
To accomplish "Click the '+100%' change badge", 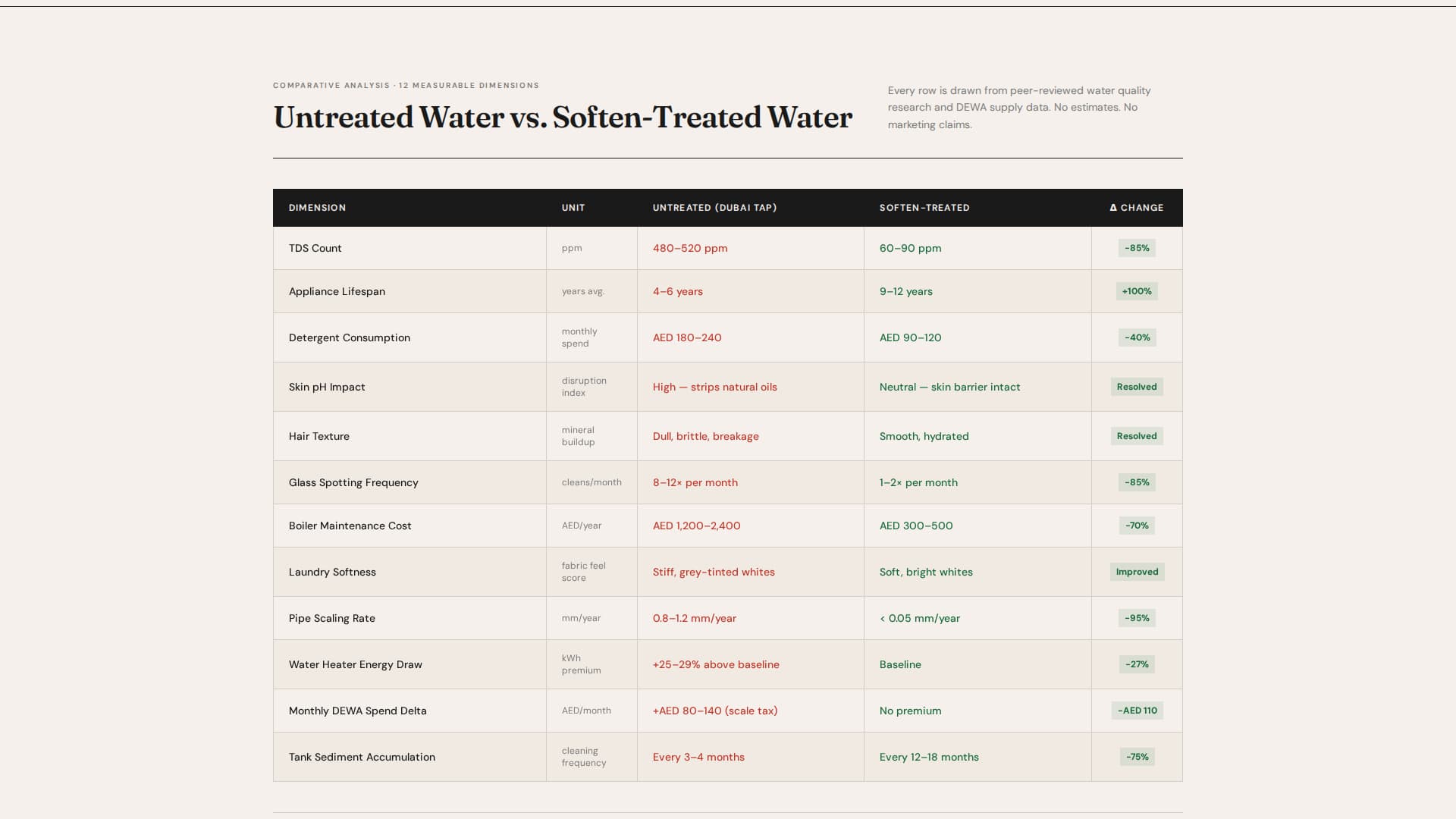I will coord(1137,291).
